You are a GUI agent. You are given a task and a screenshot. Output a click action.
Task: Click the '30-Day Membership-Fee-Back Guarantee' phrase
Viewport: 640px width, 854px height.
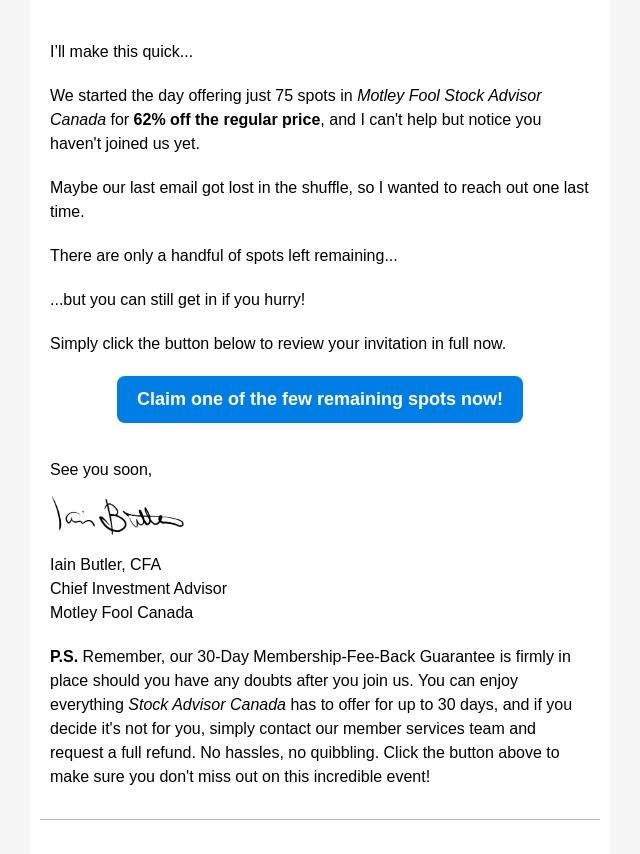346,657
